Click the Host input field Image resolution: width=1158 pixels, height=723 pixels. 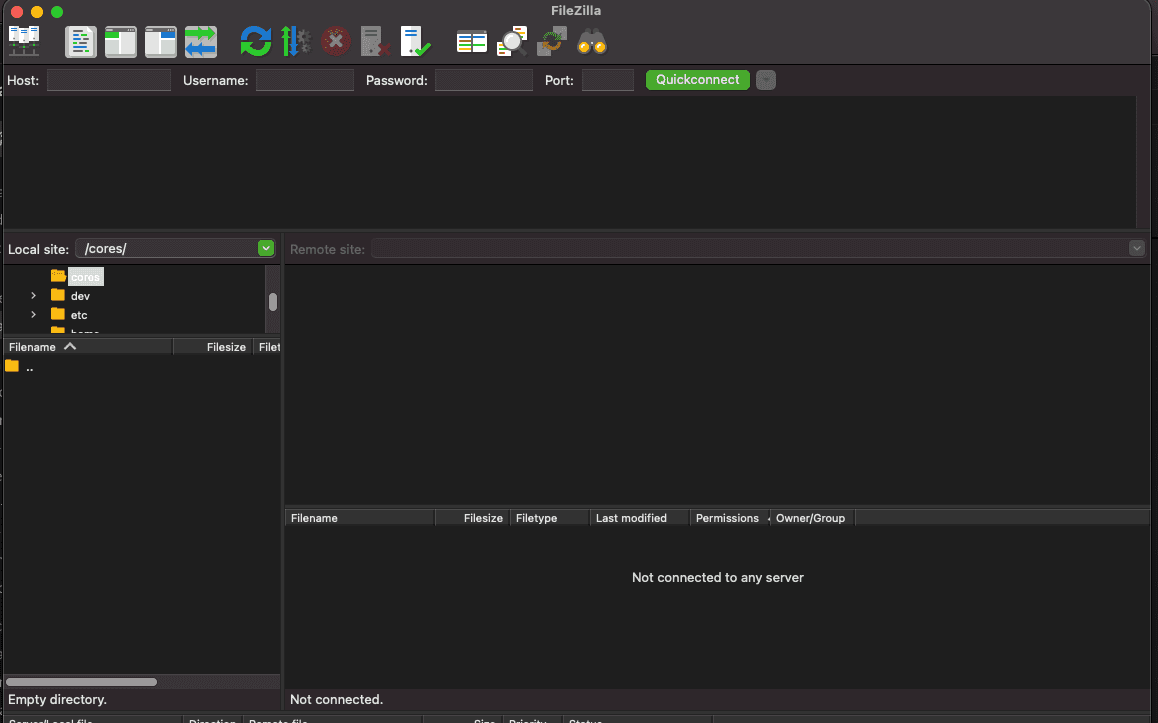coord(109,80)
